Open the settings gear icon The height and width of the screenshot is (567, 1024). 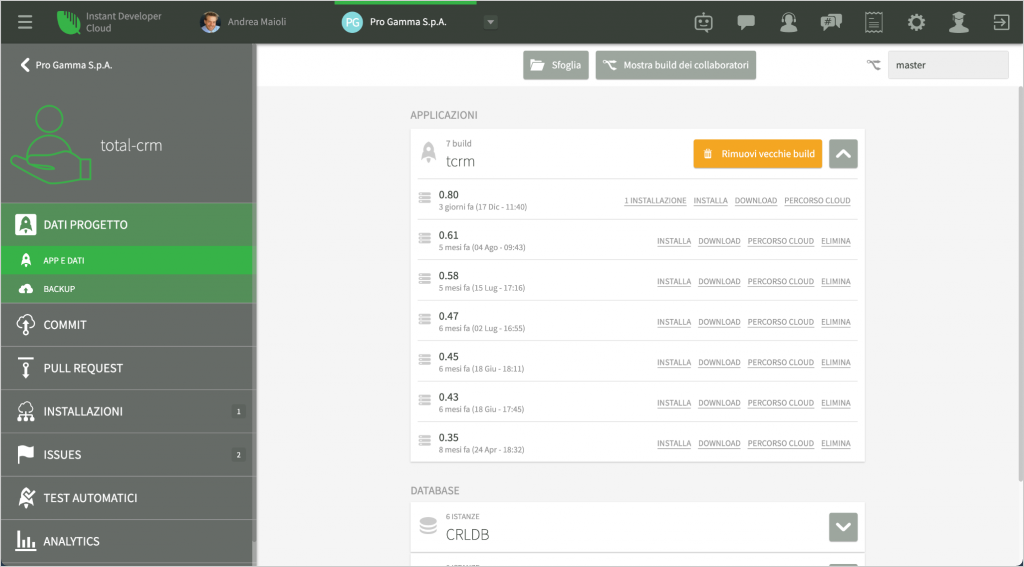(x=916, y=22)
